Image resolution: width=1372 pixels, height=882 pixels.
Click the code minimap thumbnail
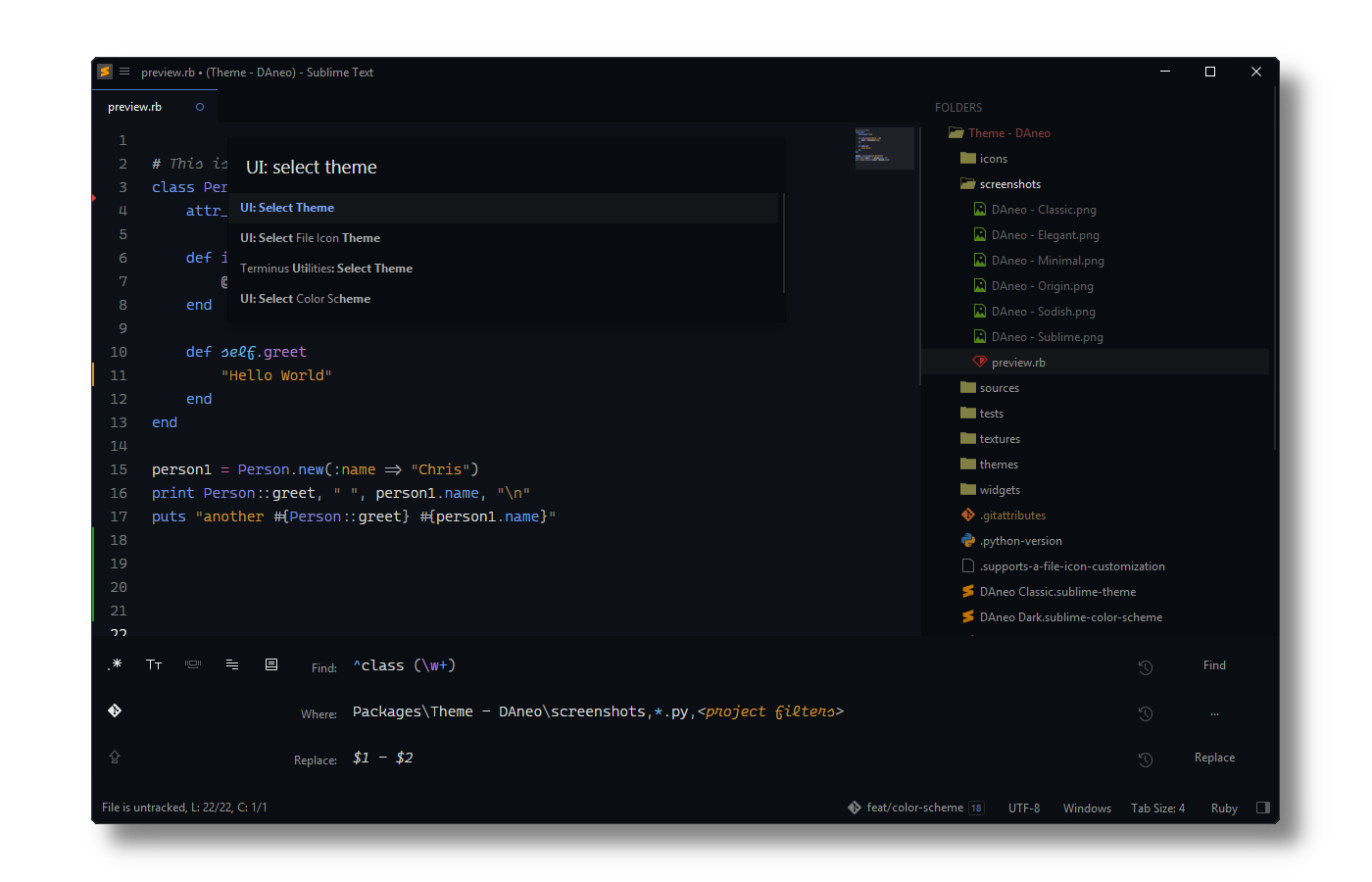click(884, 149)
